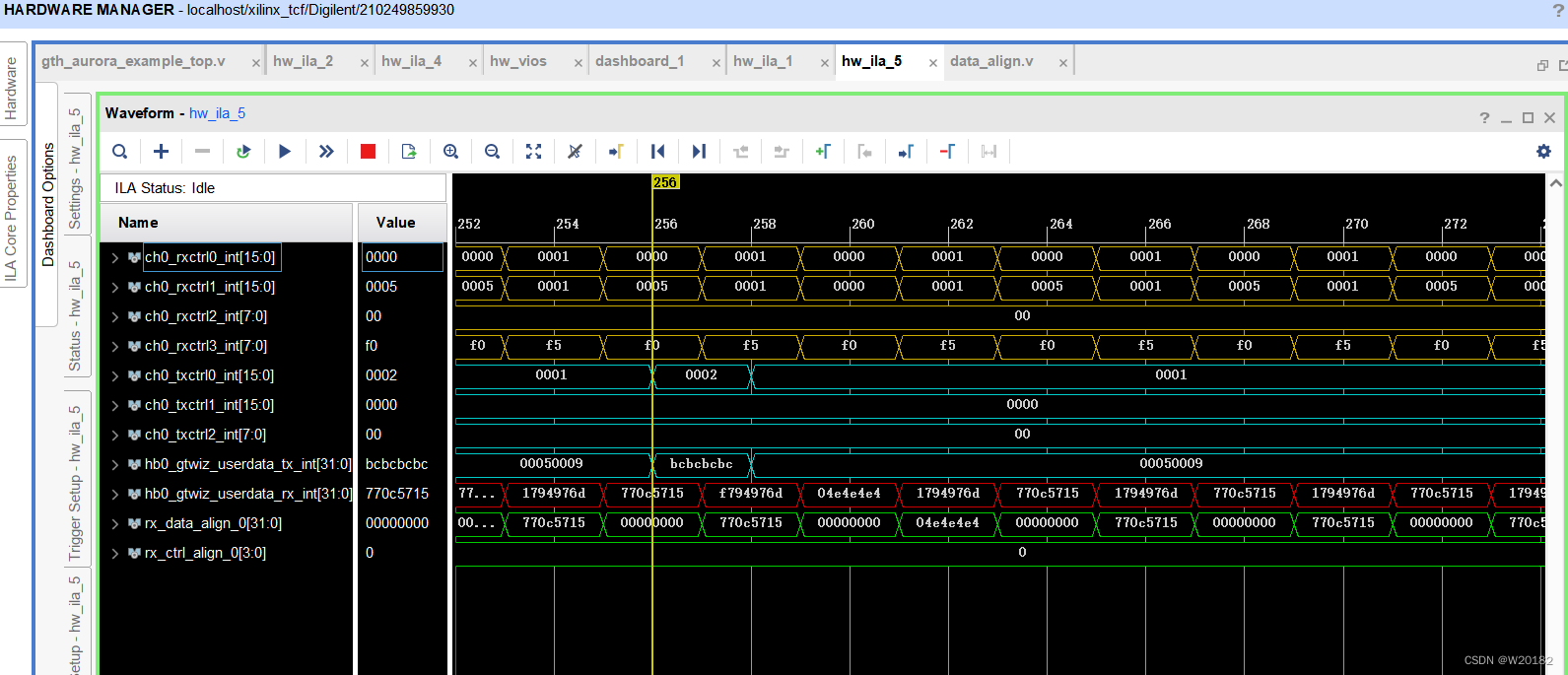Click scroll-up arrow on waveform scrollbar
Screen dimensions: 1568x675
click(x=1555, y=182)
